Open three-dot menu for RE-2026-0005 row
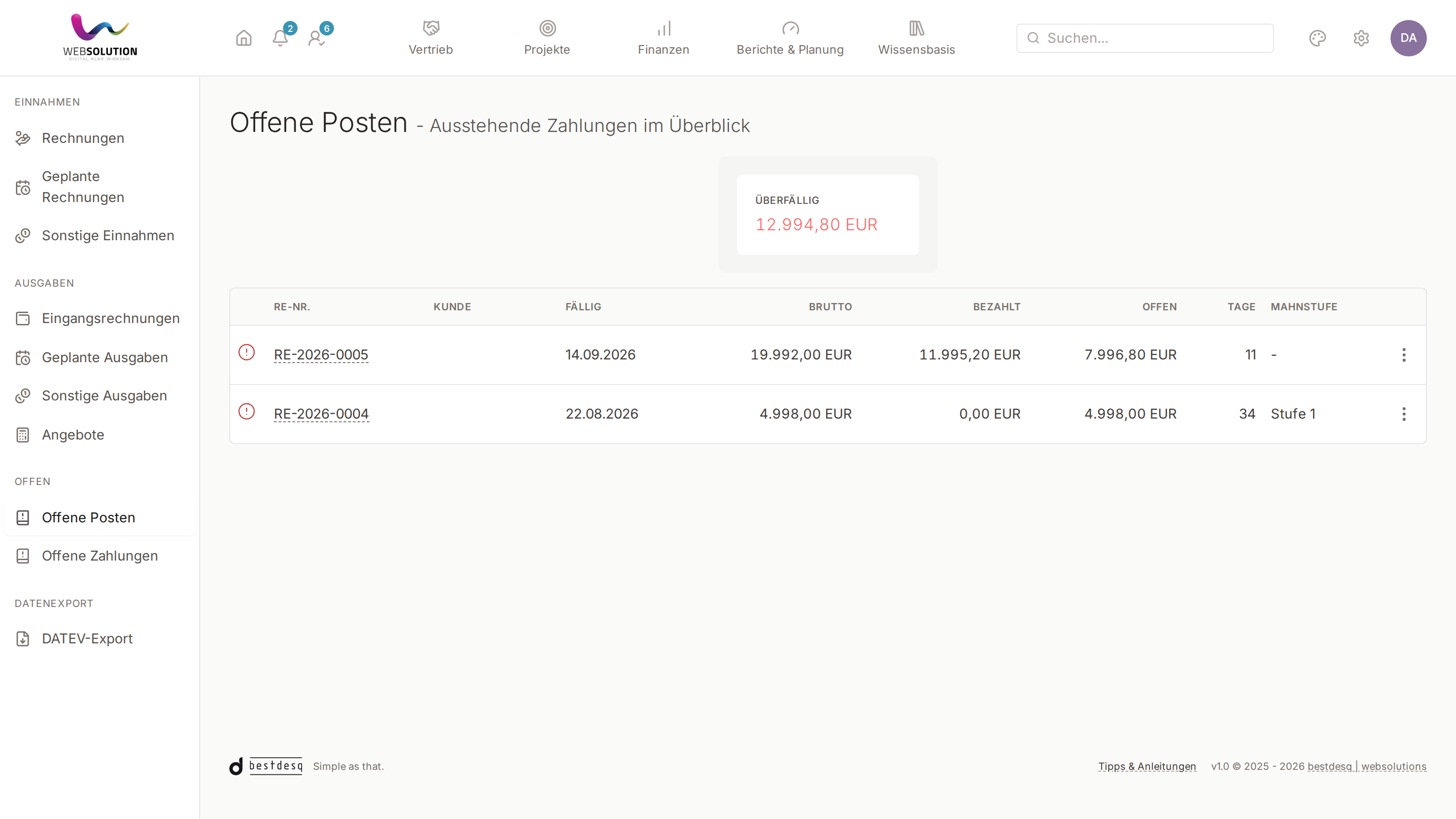Screen dimensions: 1456x819 [1404, 355]
